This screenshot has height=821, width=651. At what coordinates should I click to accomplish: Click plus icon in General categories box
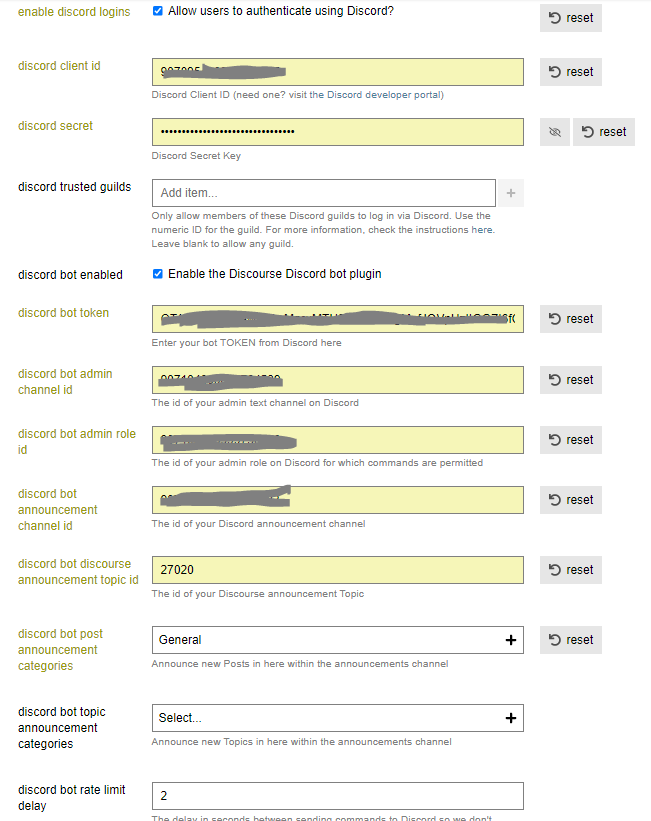point(511,640)
